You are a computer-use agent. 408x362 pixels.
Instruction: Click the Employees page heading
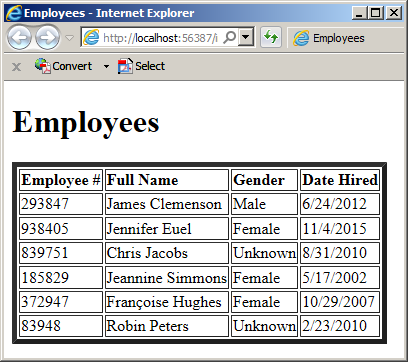pos(86,122)
